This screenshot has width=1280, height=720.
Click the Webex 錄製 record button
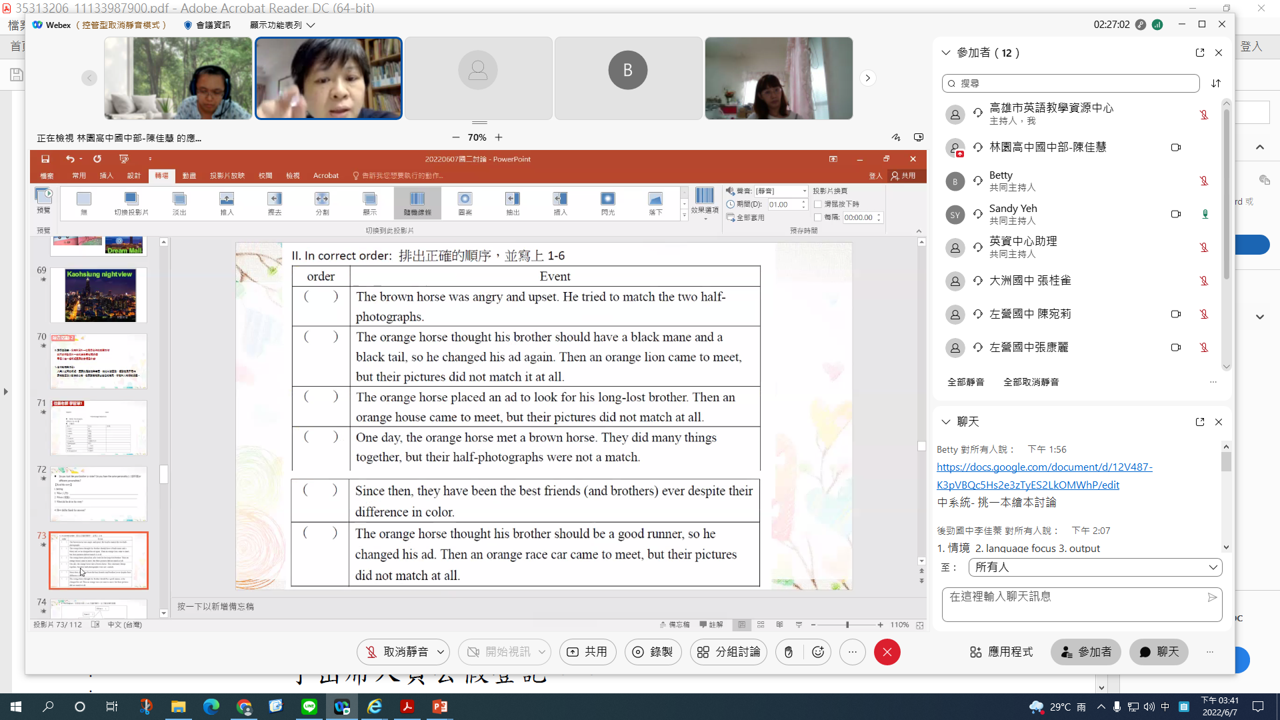tap(653, 652)
